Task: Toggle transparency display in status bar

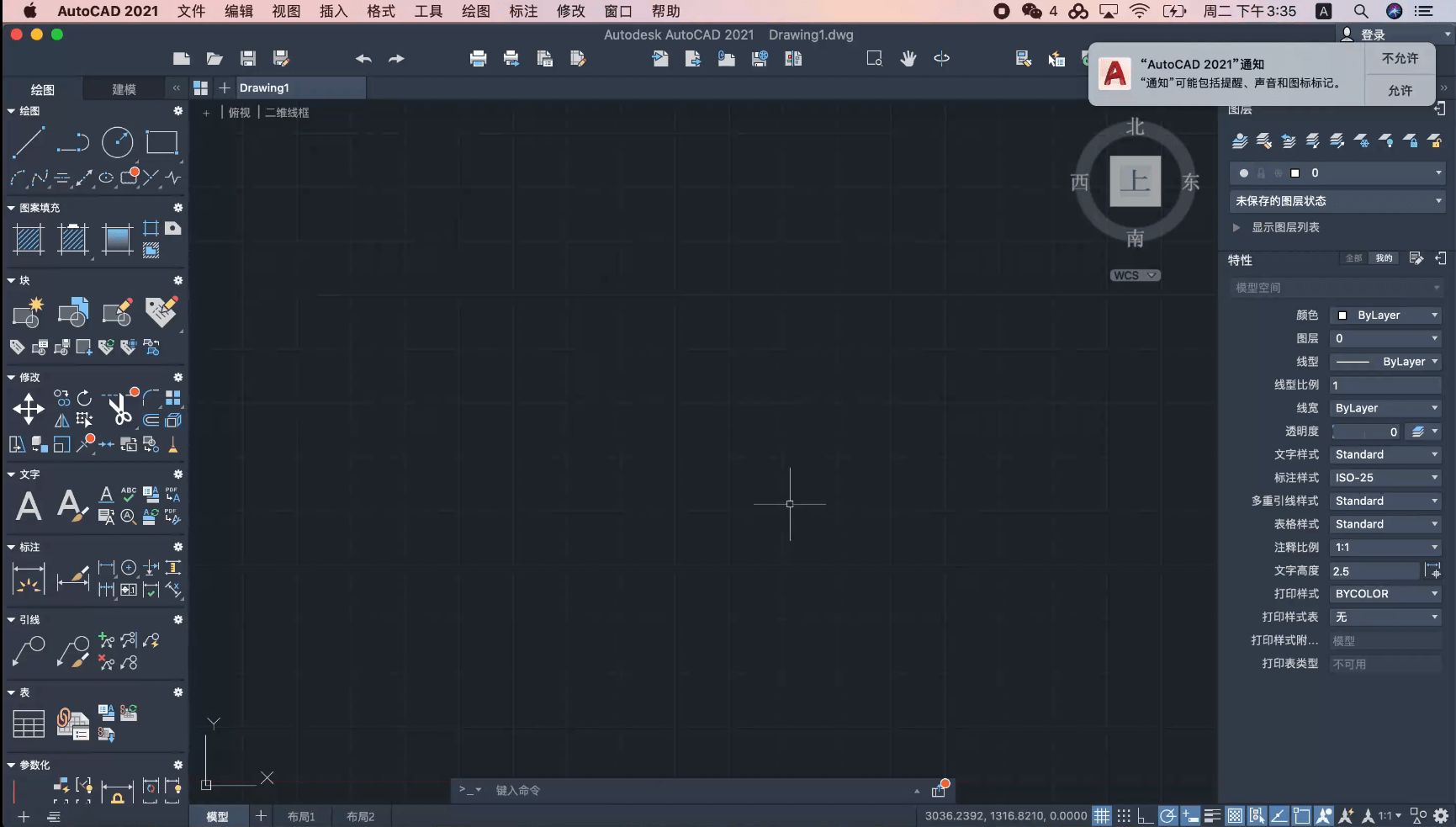Action: (x=1235, y=815)
